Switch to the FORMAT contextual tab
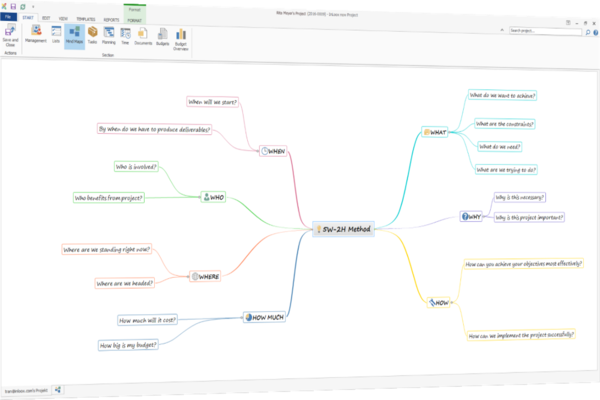The image size is (600, 400). (x=134, y=20)
